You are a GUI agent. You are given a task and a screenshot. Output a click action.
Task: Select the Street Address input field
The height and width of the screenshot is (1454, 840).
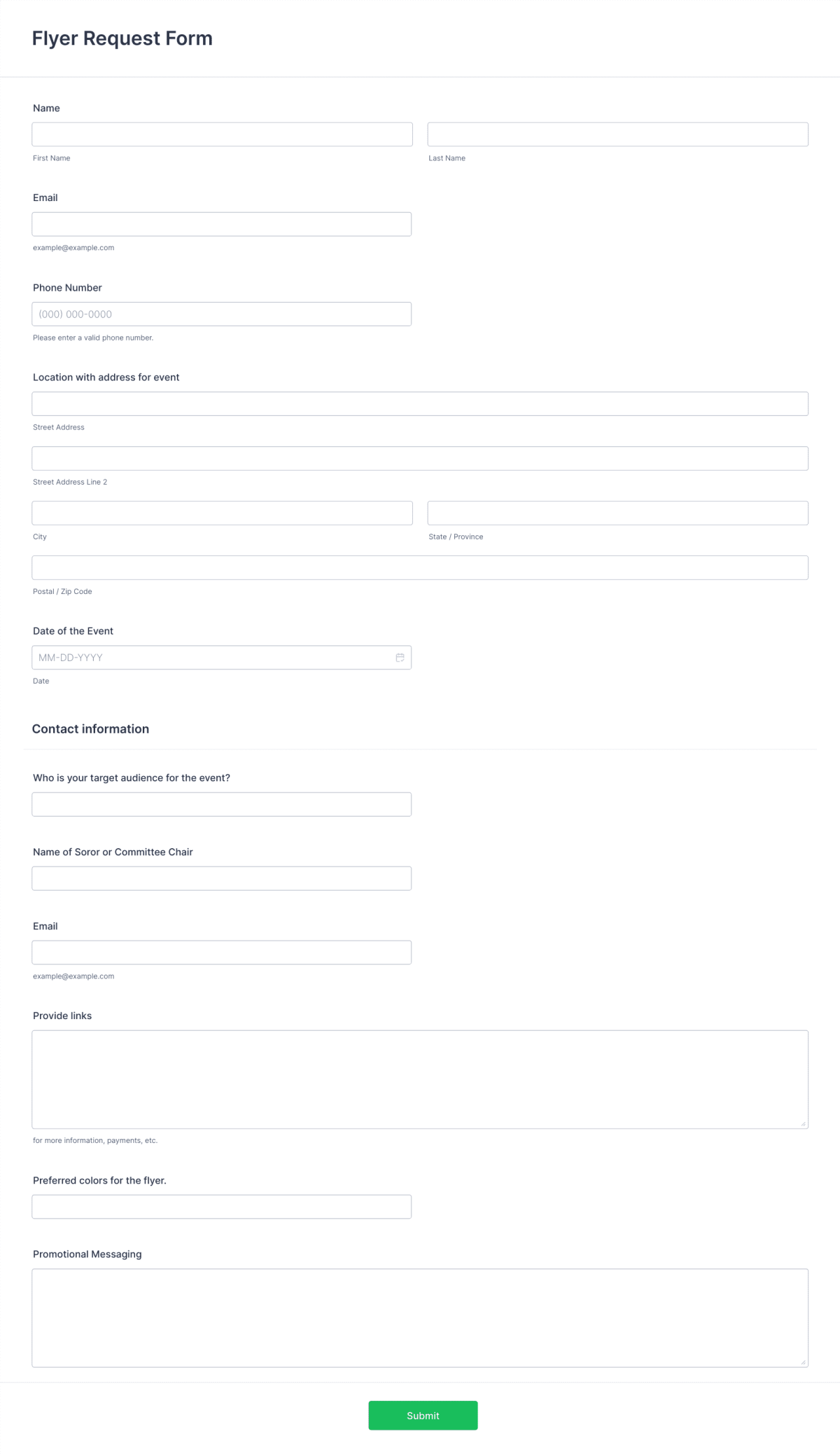420,403
